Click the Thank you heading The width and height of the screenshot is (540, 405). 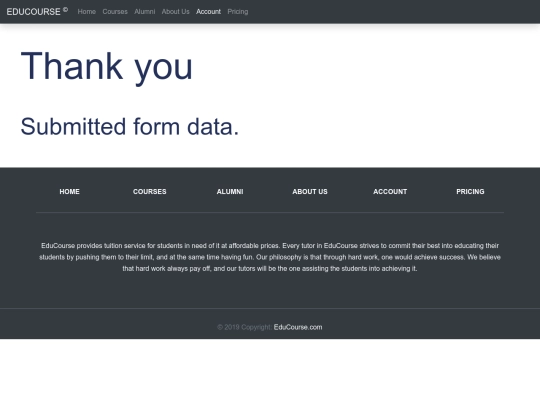click(106, 66)
